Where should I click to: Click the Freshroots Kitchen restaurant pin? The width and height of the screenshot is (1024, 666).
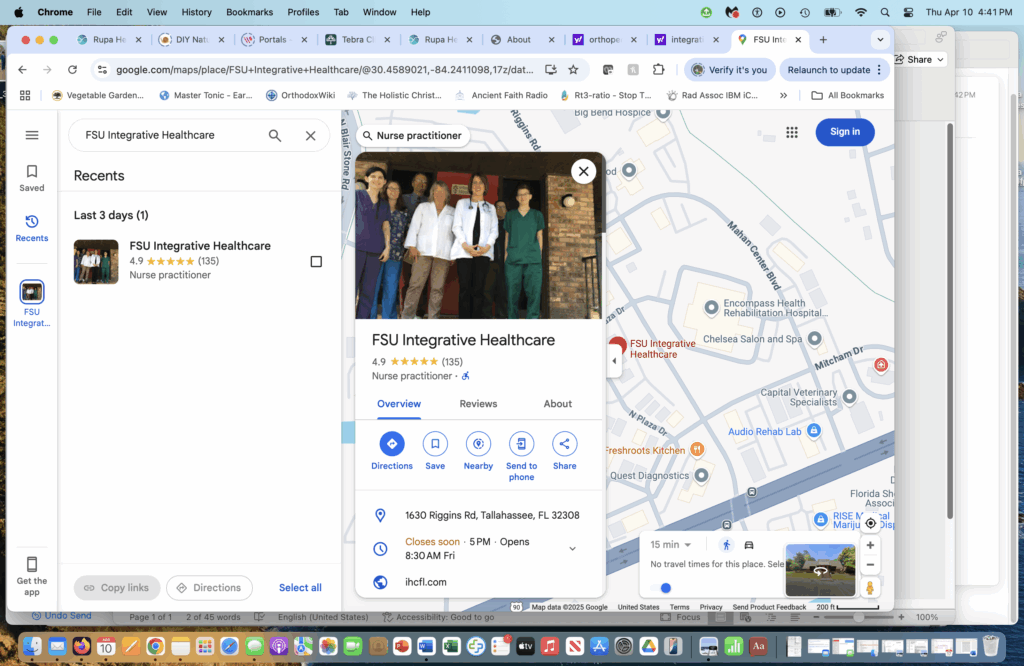(x=697, y=449)
